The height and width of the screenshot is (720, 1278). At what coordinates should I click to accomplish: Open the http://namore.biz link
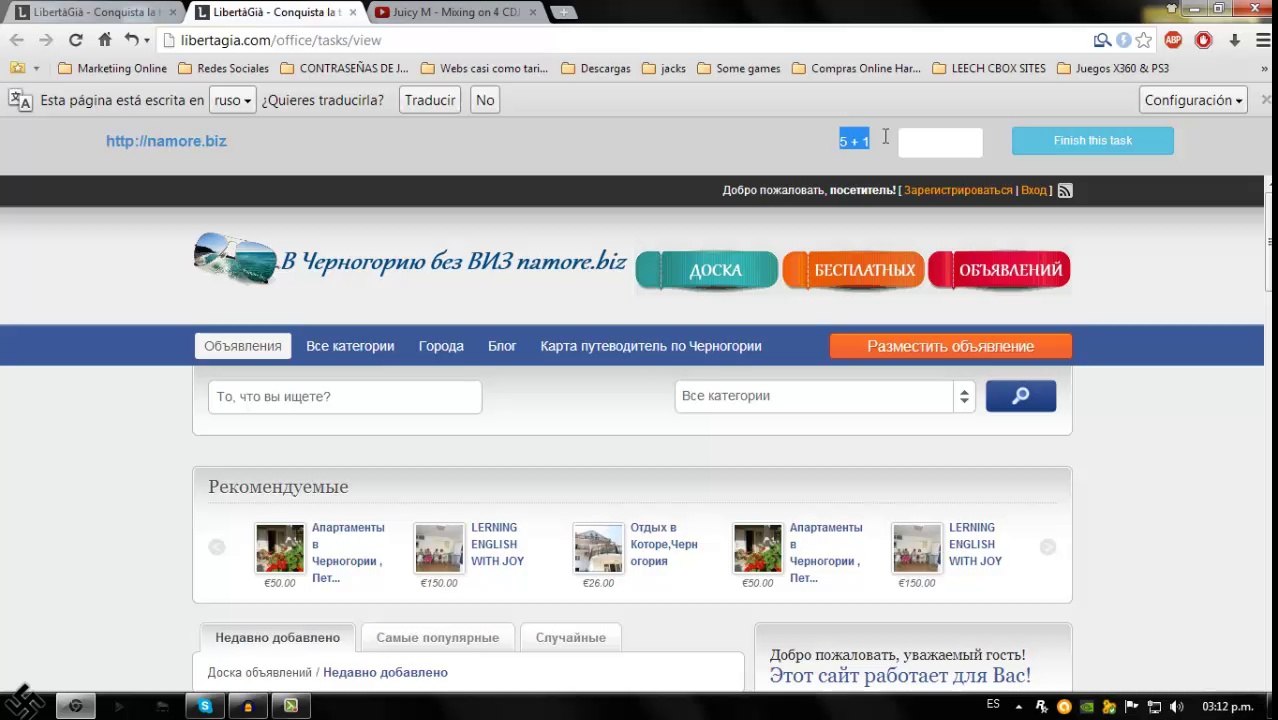[x=166, y=141]
